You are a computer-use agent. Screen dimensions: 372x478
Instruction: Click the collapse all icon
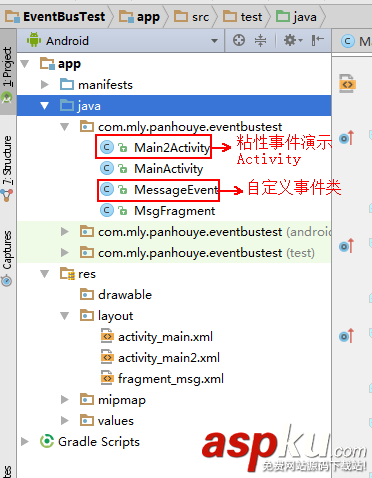pyautogui.click(x=260, y=40)
